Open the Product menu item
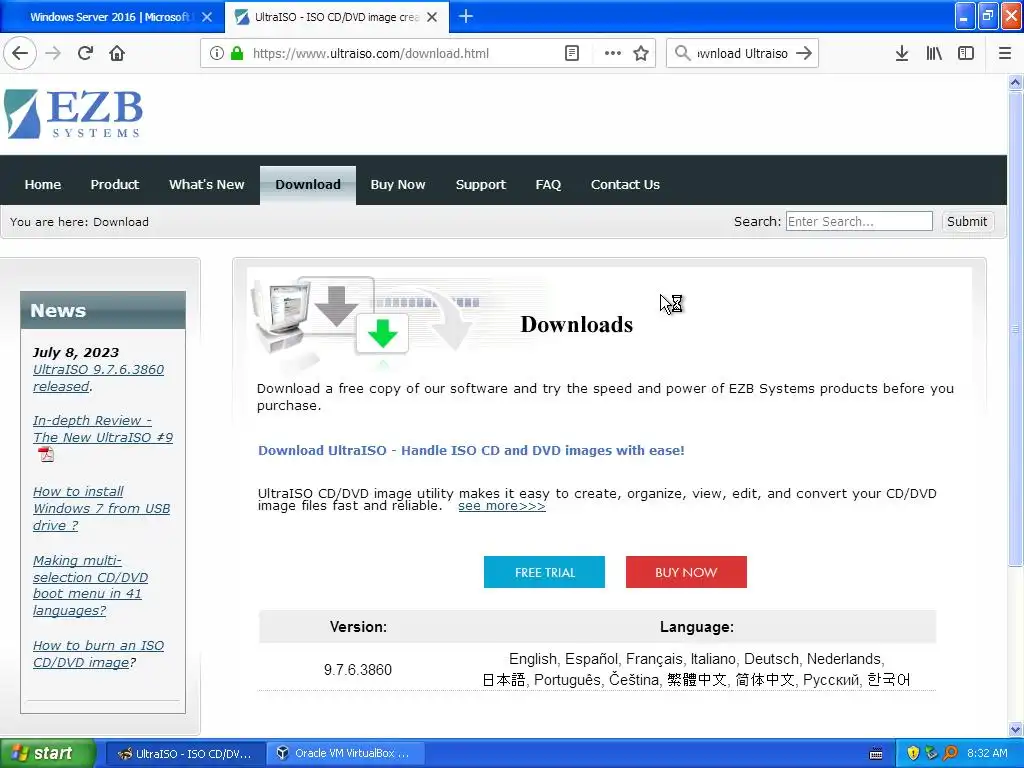 [114, 184]
